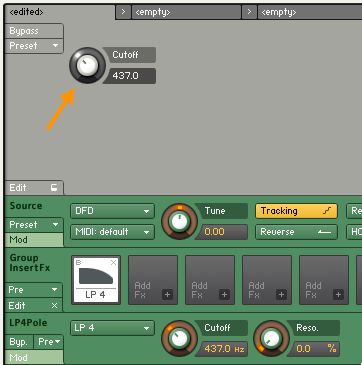Viewport: 362px width, 365px height.
Task: Click the LP4Pole section label
Action: (28, 323)
